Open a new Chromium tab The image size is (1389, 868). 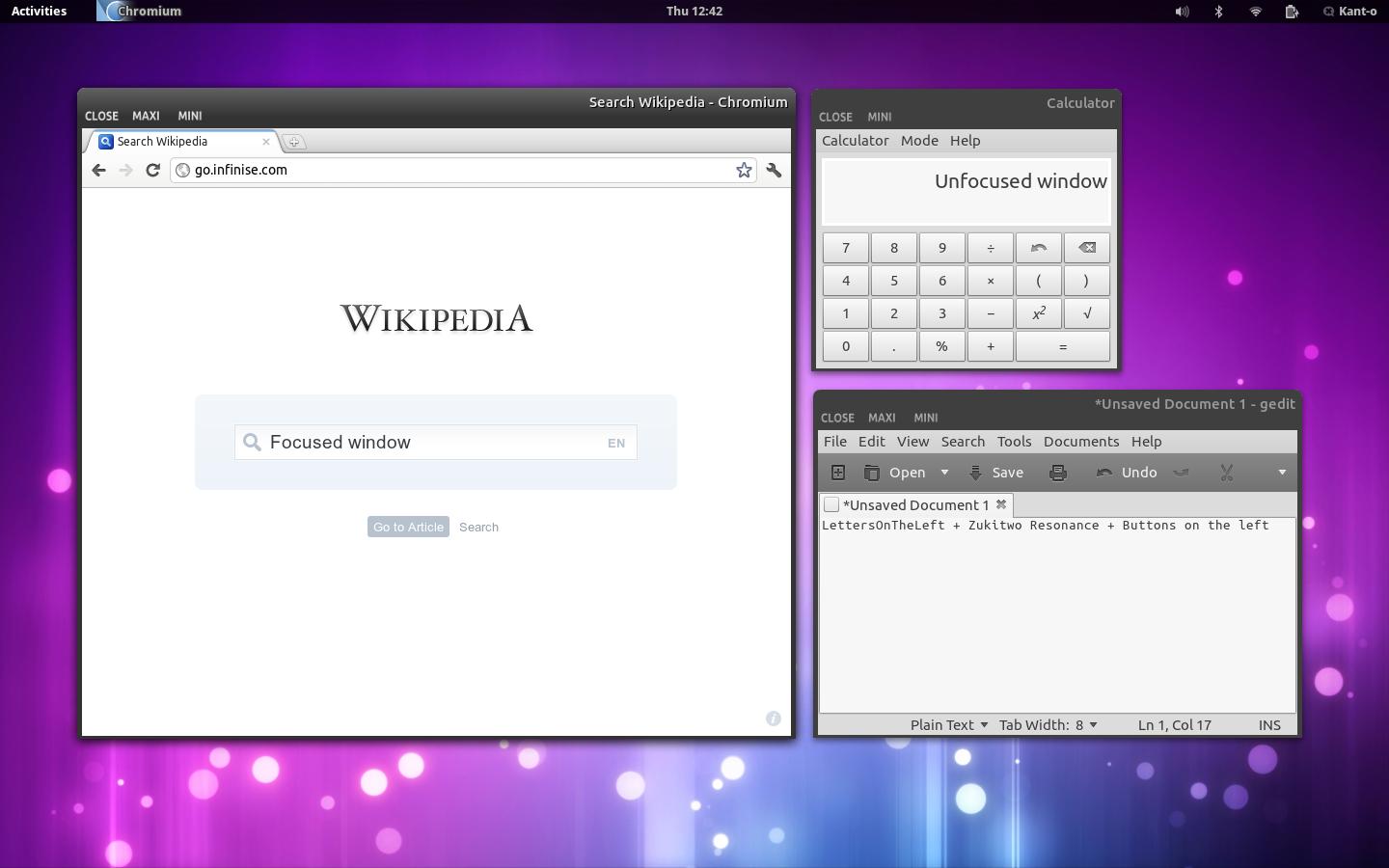[x=294, y=142]
